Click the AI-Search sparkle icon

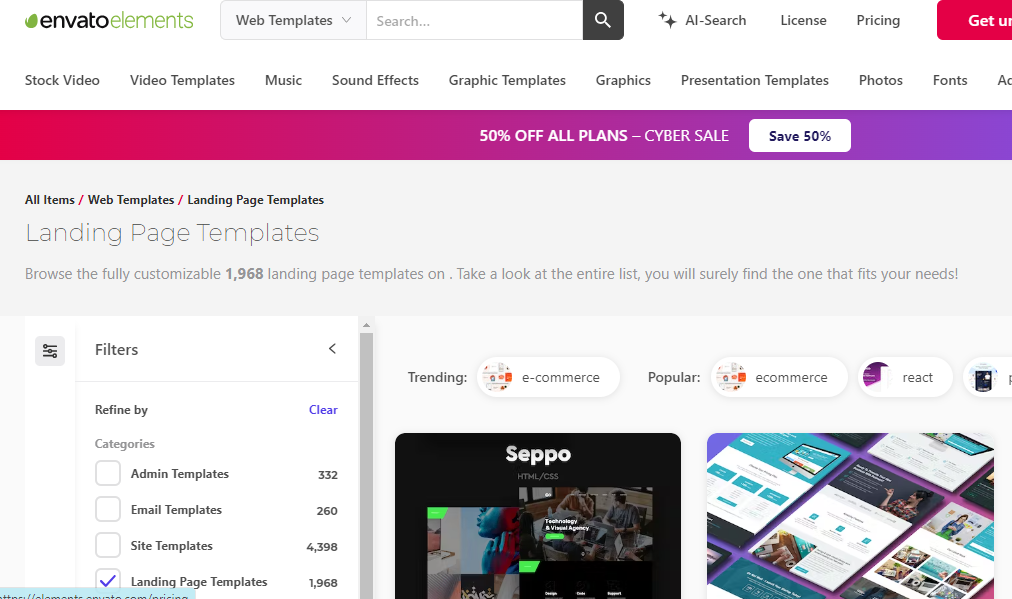click(x=667, y=20)
